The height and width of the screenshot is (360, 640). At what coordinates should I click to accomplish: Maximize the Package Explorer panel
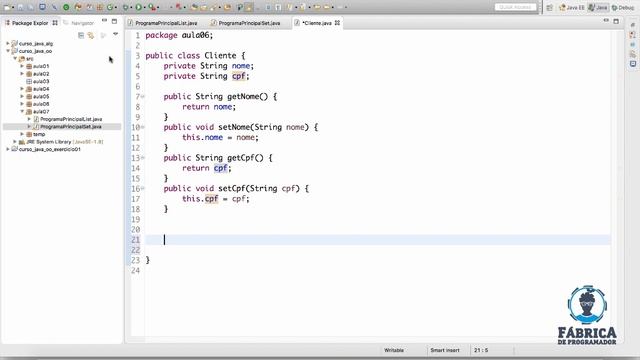114,21
